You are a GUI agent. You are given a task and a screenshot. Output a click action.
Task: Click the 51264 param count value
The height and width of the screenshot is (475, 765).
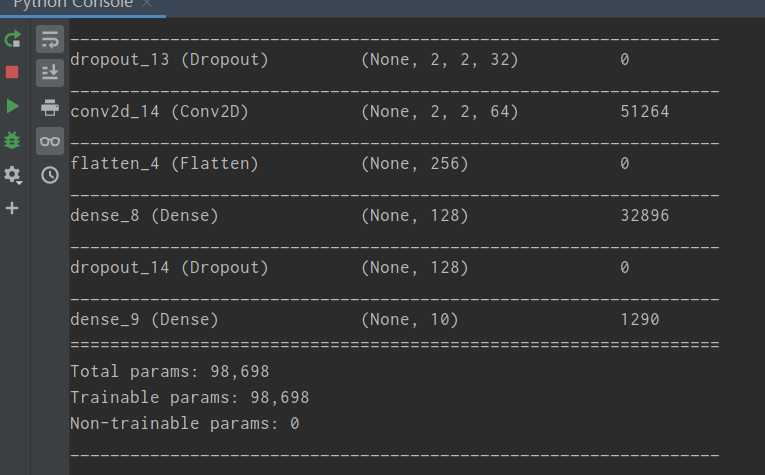(644, 112)
